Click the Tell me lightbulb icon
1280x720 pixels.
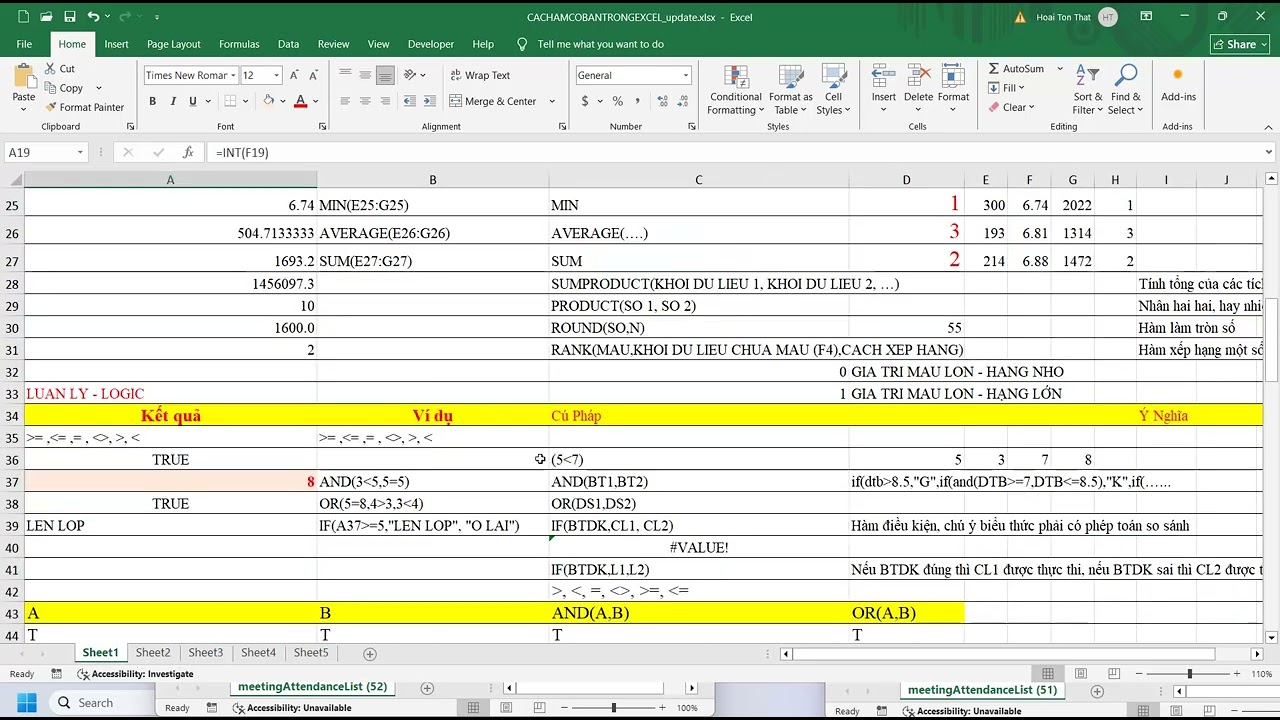(x=522, y=44)
